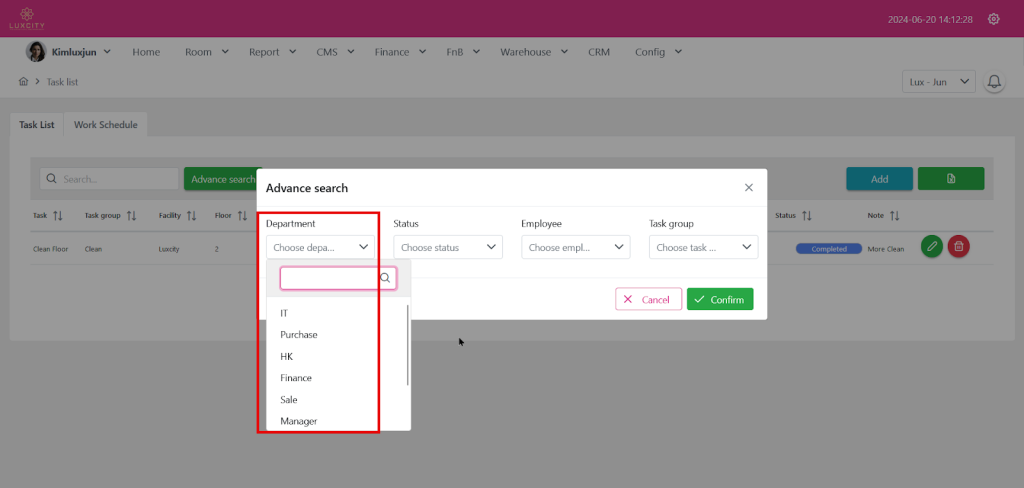Switch to Work Schedule tab
The image size is (1024, 488).
point(105,125)
